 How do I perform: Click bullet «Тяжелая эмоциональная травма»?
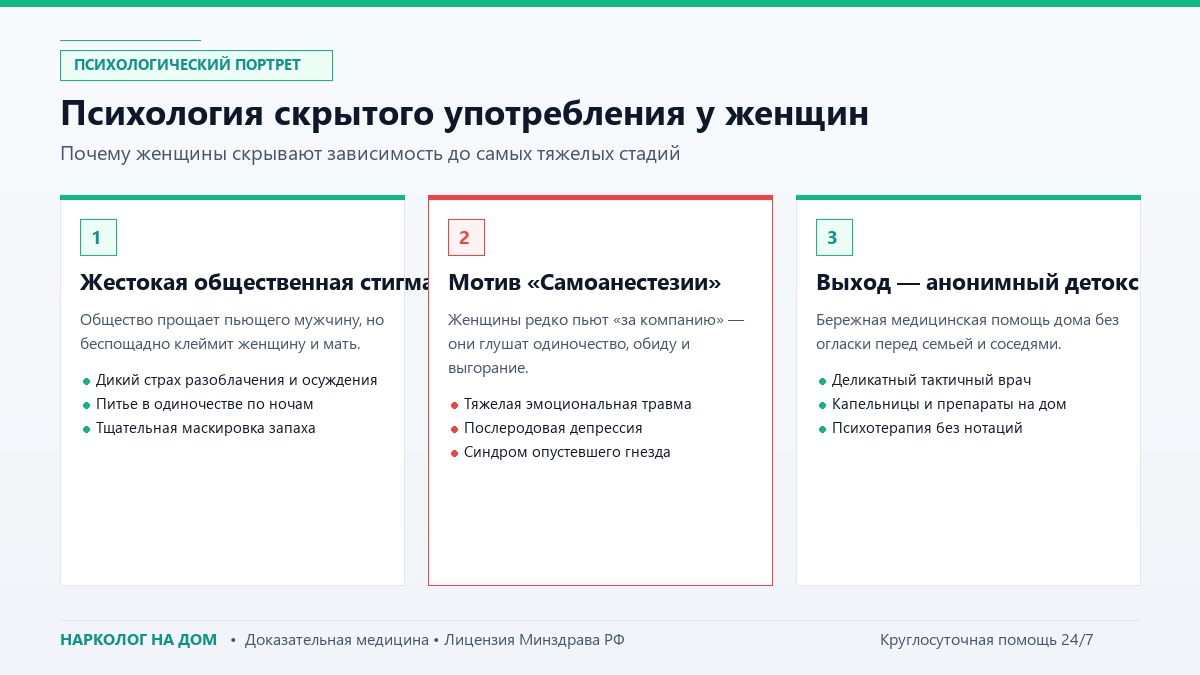(570, 404)
